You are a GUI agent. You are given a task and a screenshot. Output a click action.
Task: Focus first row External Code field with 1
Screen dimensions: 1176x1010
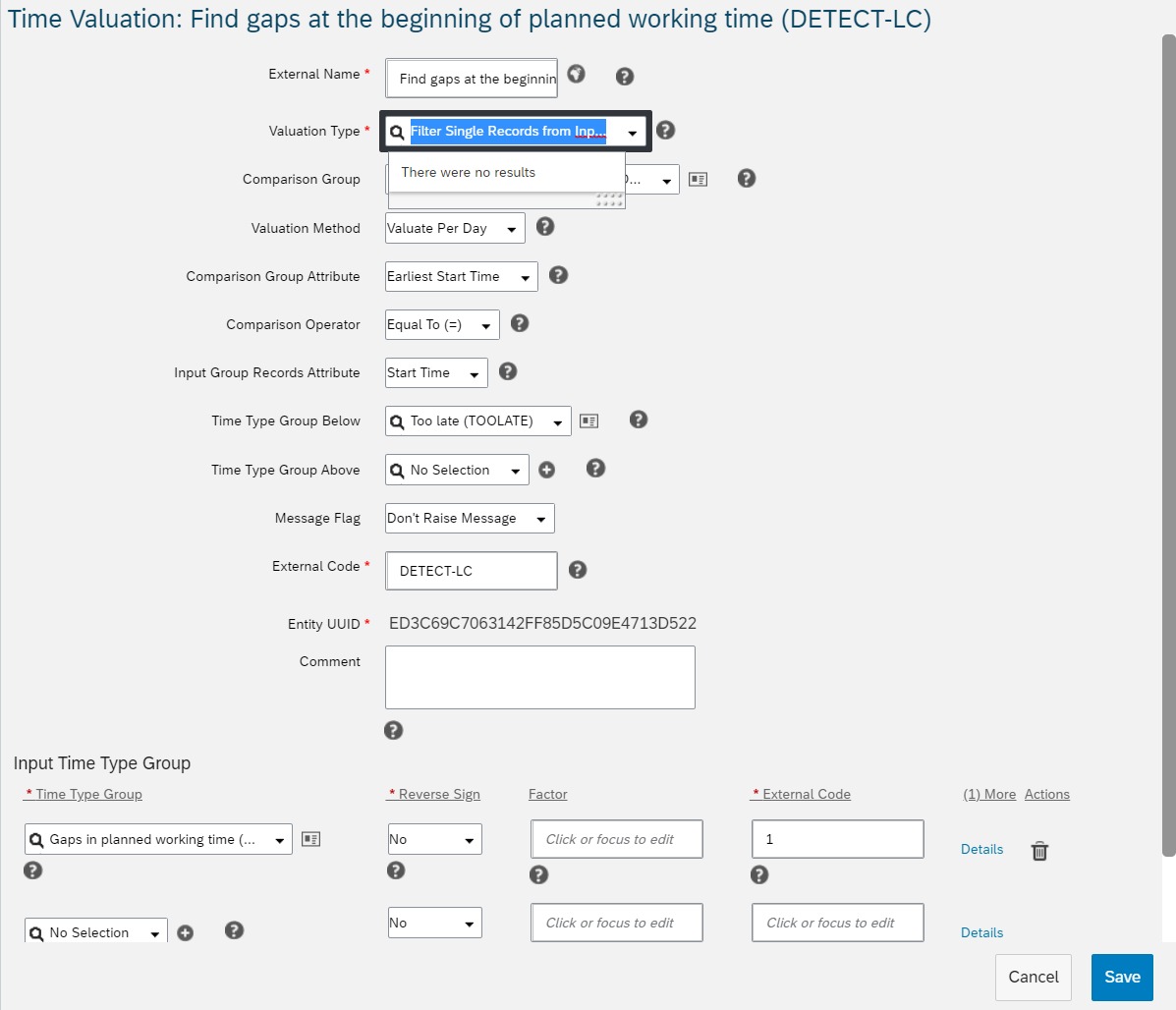(x=838, y=839)
